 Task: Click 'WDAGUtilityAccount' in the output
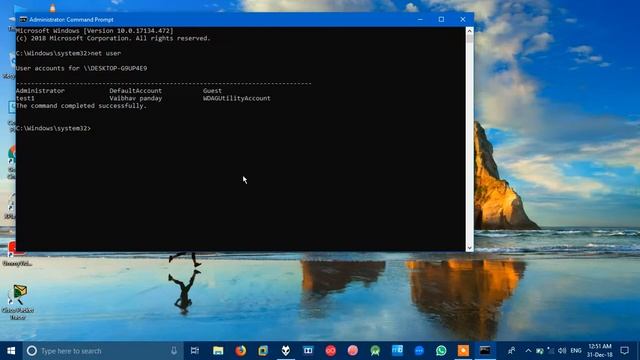pyautogui.click(x=237, y=98)
